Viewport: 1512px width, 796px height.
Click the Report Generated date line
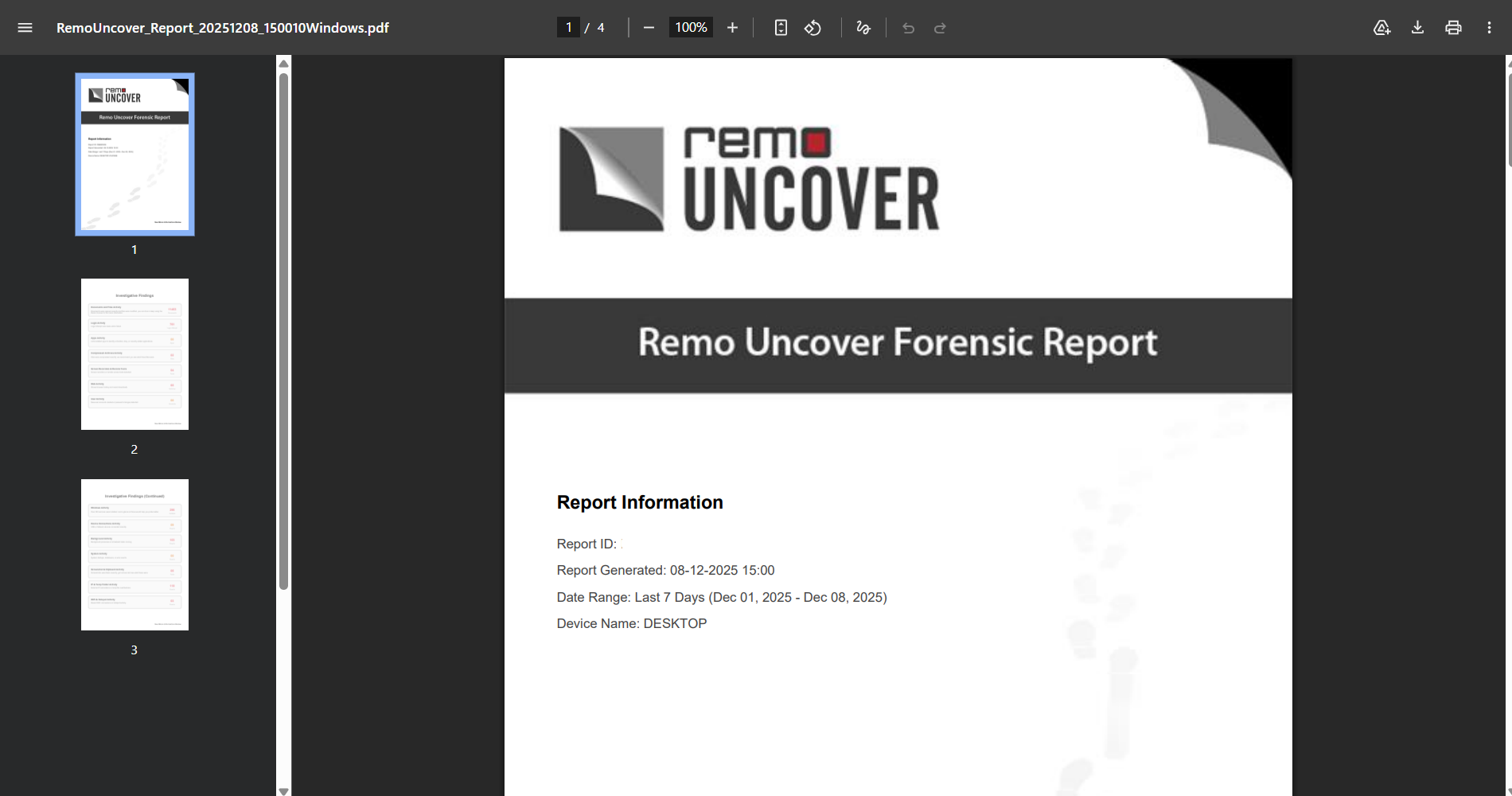coord(665,571)
